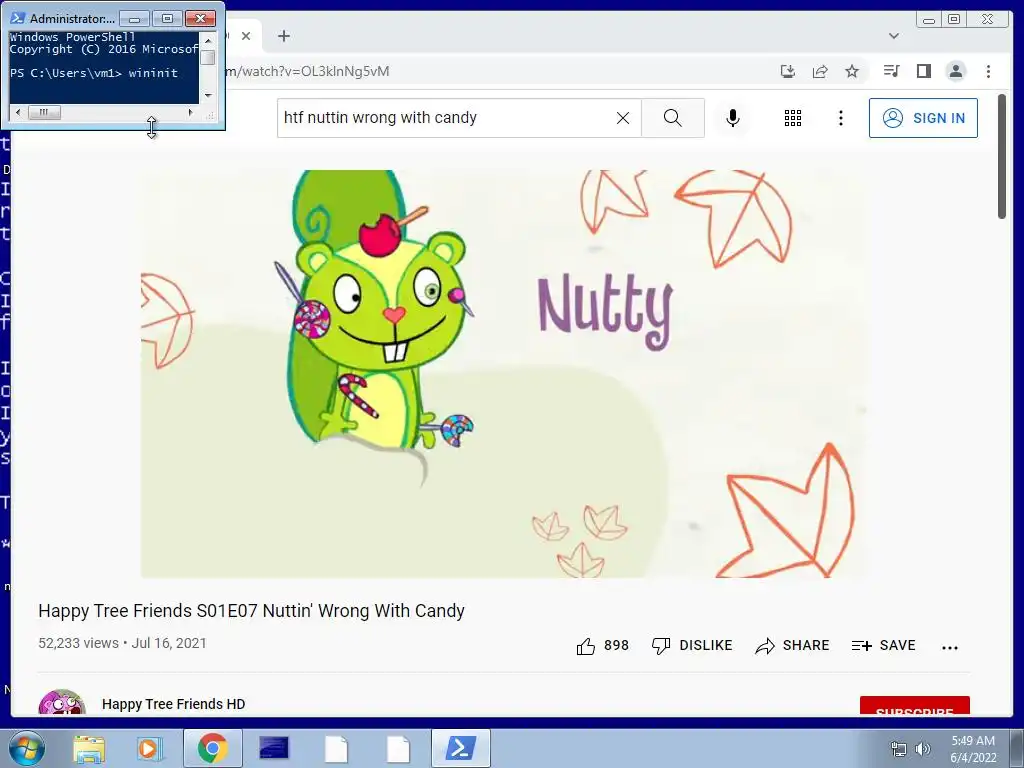Click PowerShell horizontal scroll left arrow

pyautogui.click(x=18, y=112)
